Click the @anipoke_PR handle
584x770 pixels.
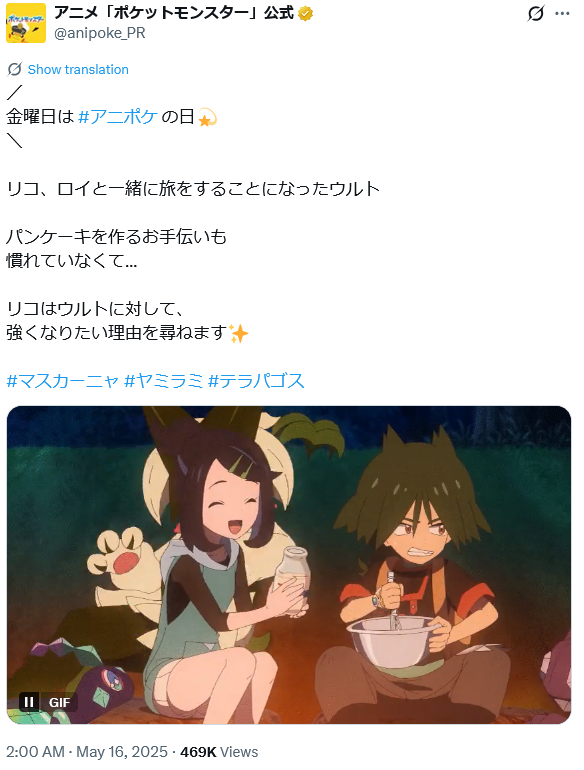(100, 33)
